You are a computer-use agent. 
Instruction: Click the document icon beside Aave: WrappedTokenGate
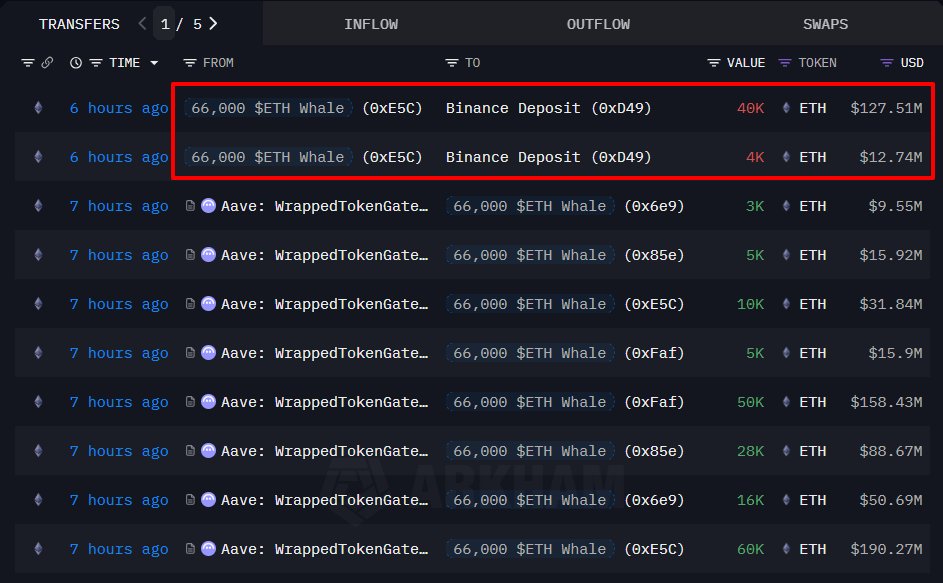[x=190, y=206]
